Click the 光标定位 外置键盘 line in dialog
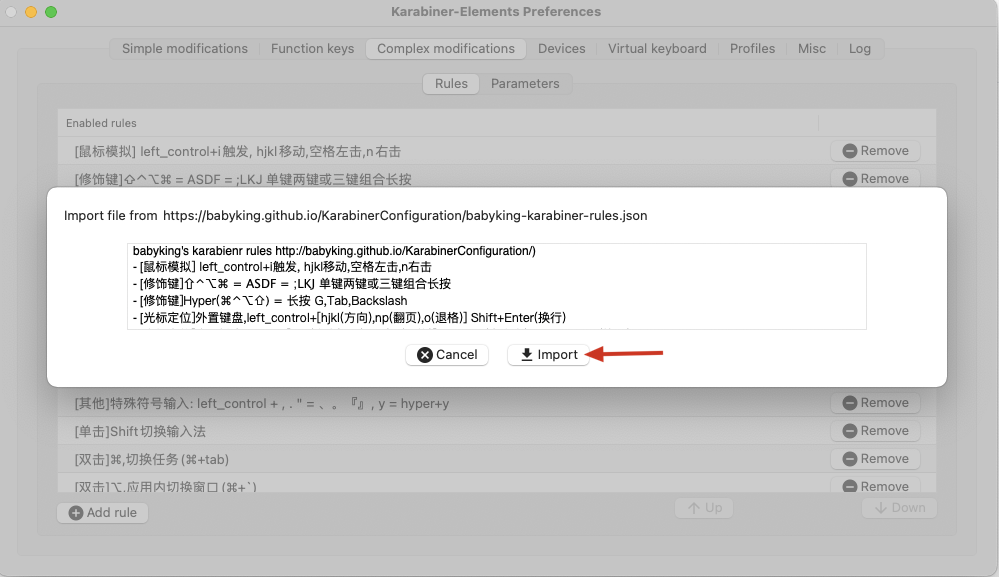Image resolution: width=999 pixels, height=577 pixels. [x=349, y=317]
